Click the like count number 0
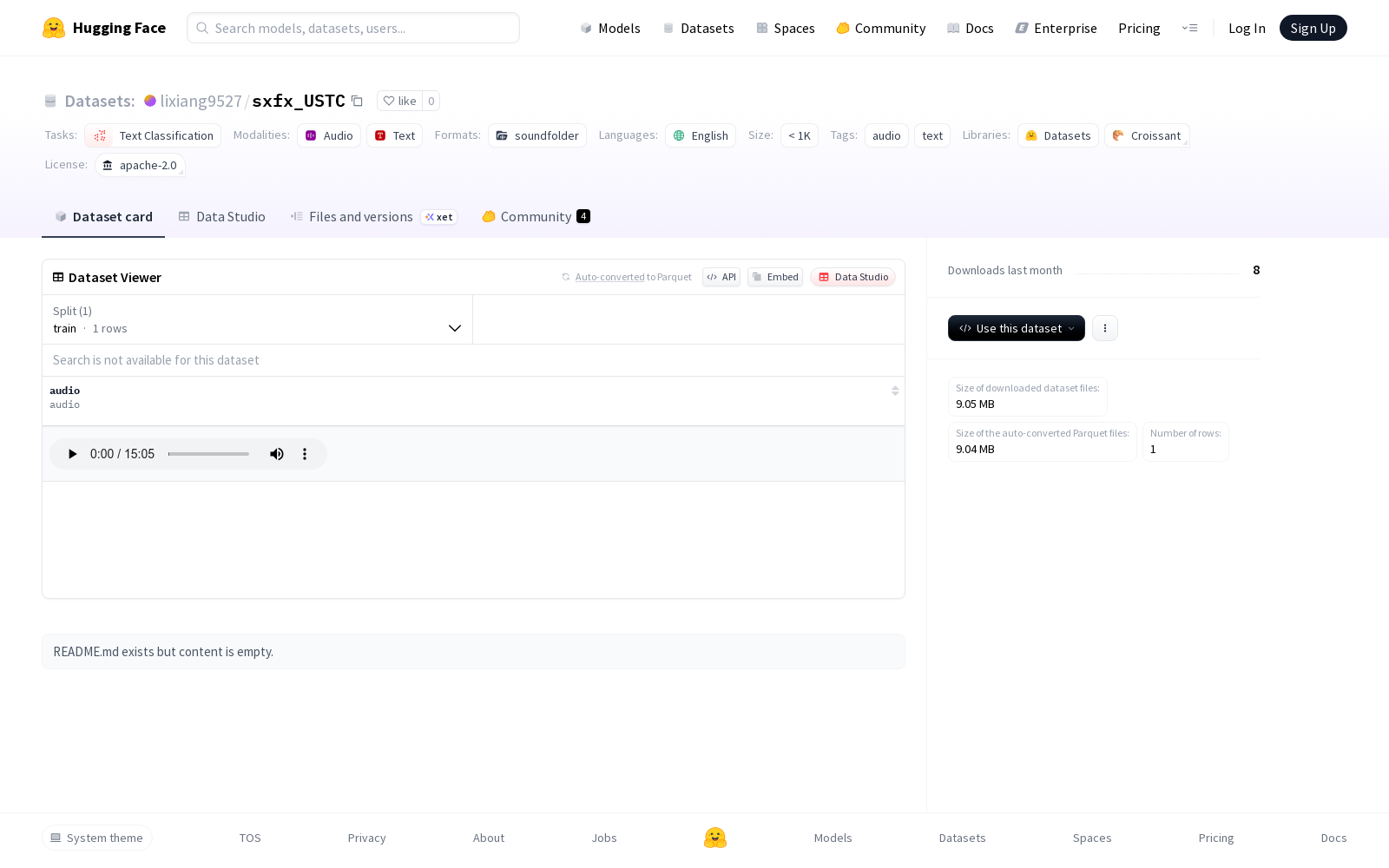This screenshot has width=1389, height=868. tap(431, 101)
